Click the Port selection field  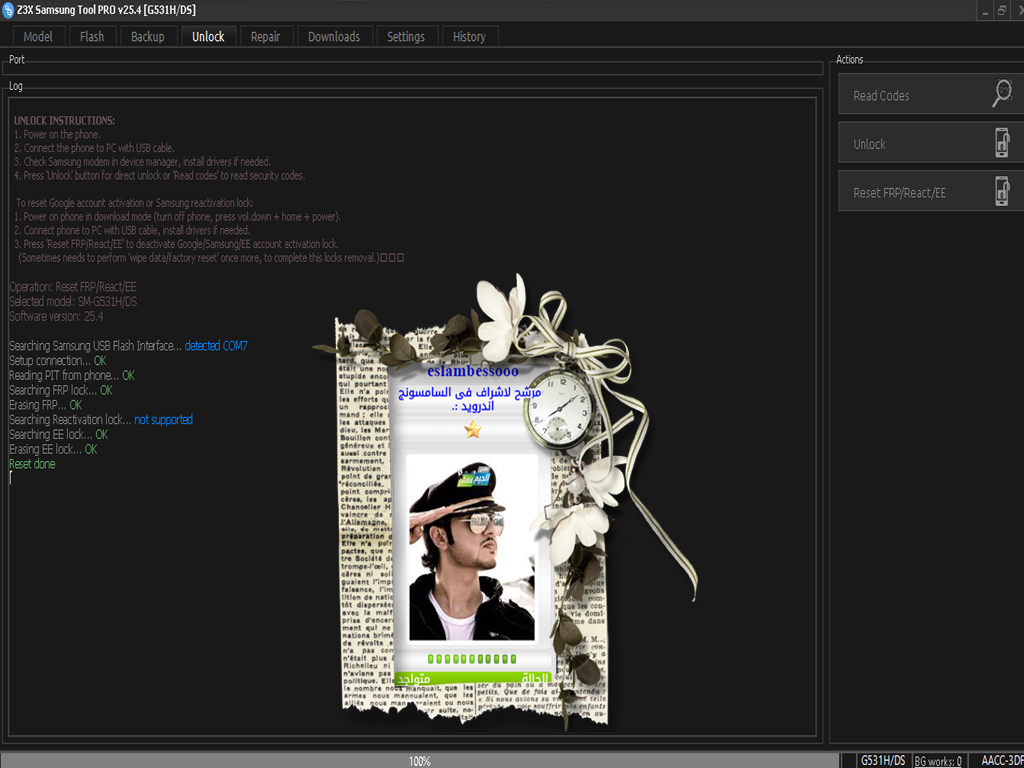coord(413,69)
